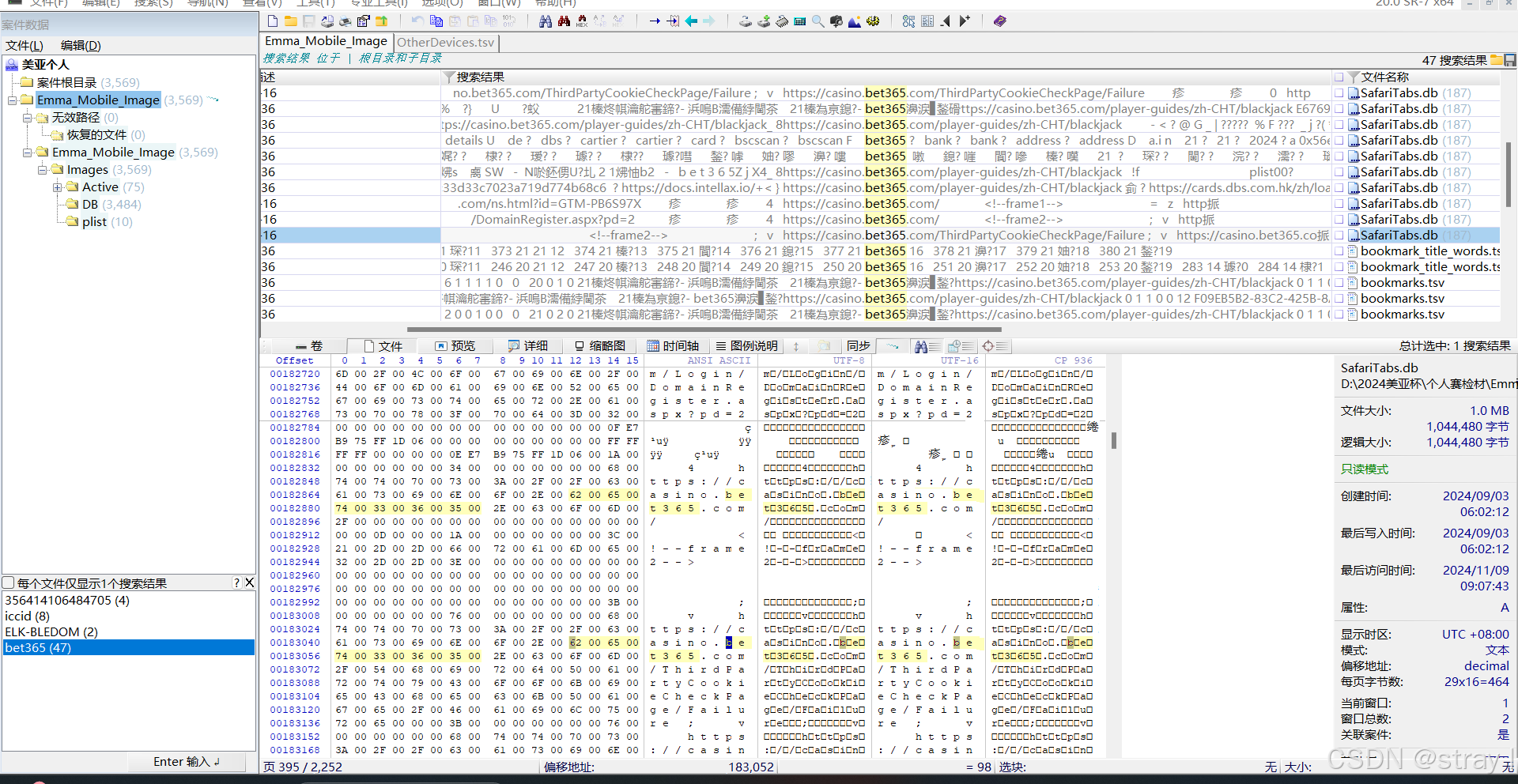Switch to the OtherDevices.tsv tab
The width and height of the screenshot is (1518, 784).
446,43
